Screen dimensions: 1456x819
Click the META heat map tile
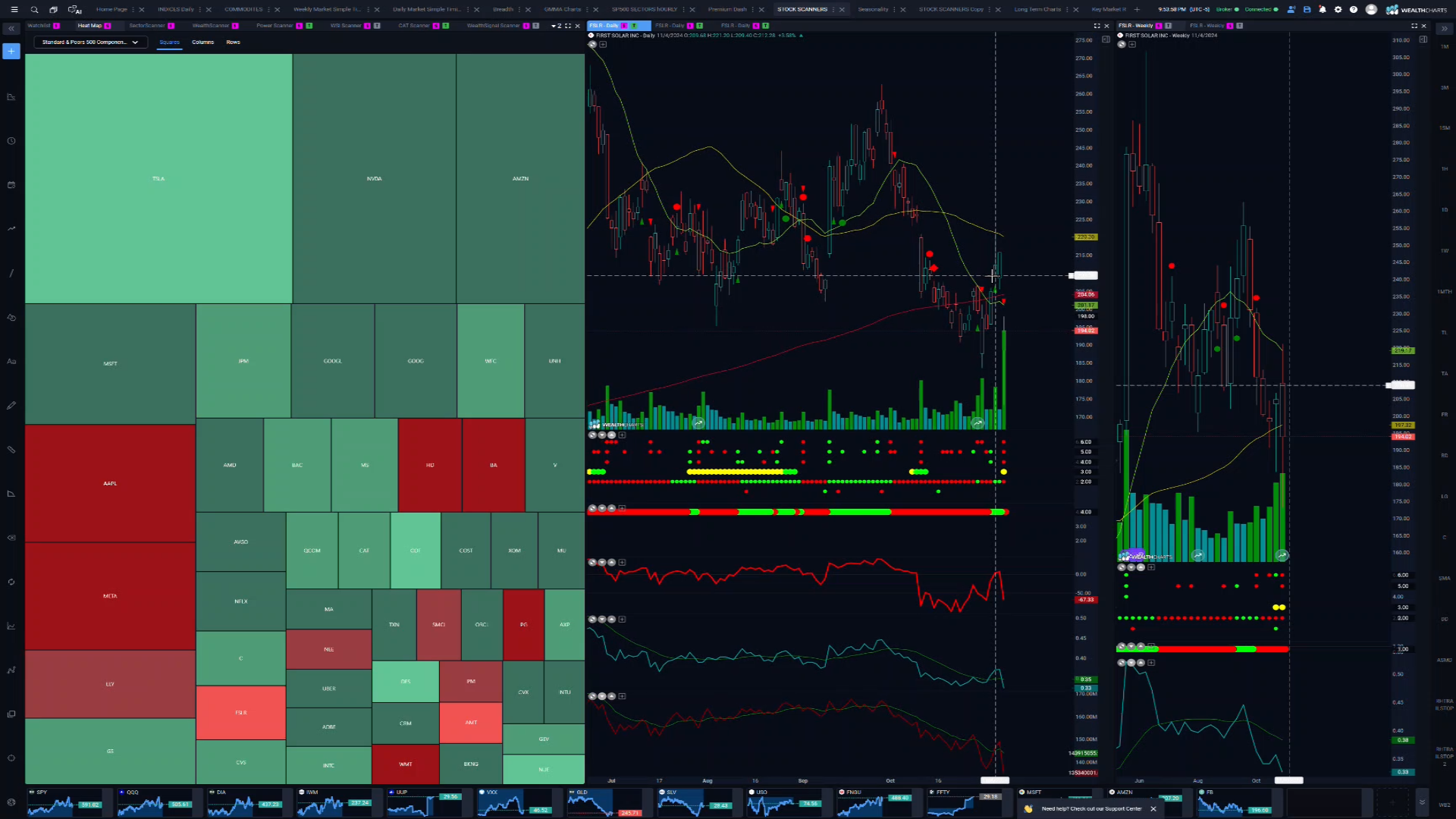[110, 596]
